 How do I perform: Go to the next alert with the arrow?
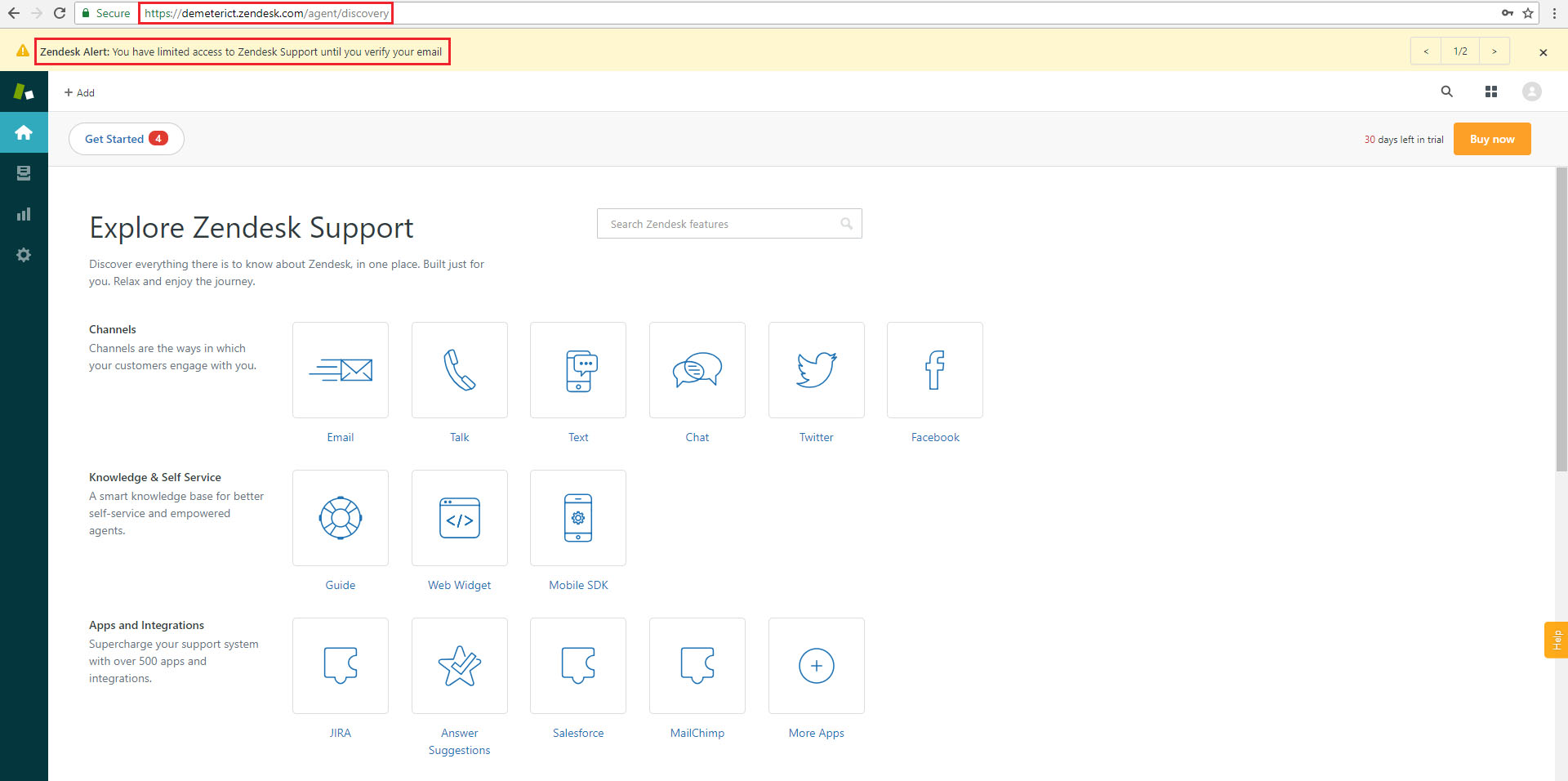[1494, 51]
